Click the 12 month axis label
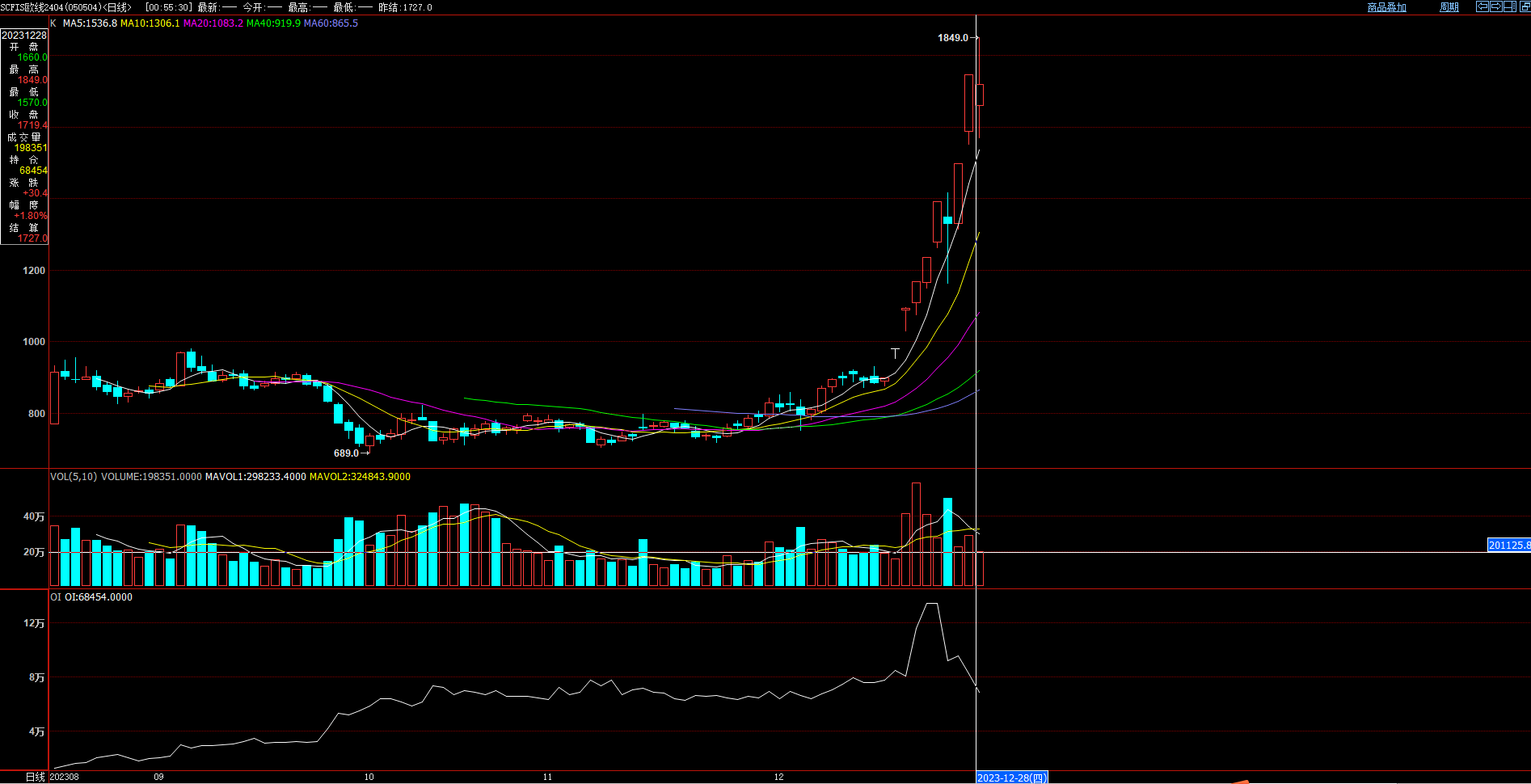The height and width of the screenshot is (784, 1531). (779, 777)
